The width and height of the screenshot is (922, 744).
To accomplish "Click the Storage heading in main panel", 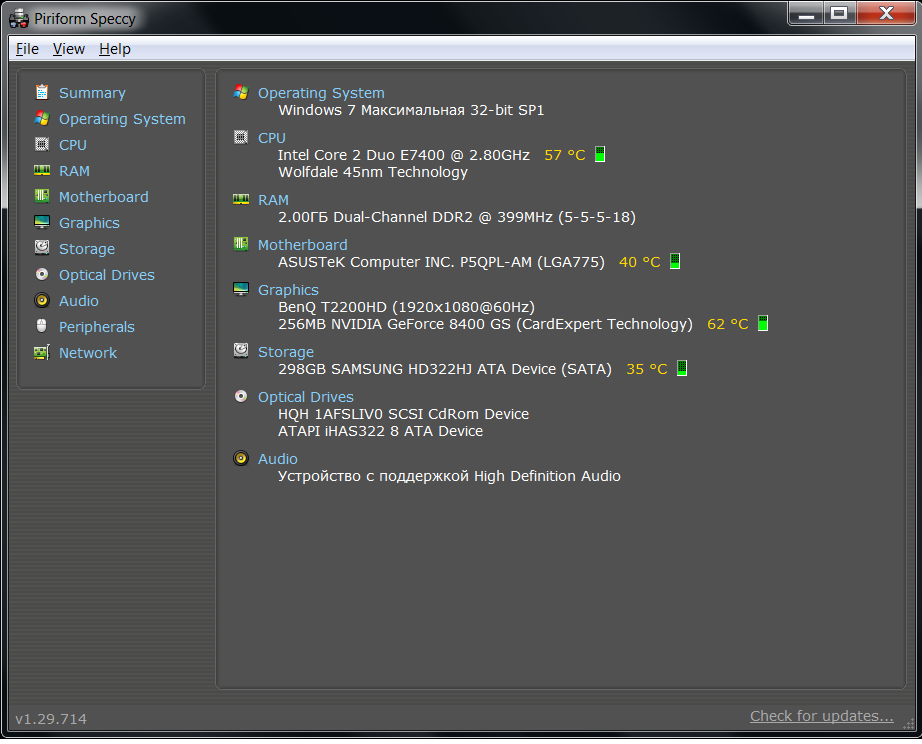I will (x=286, y=352).
